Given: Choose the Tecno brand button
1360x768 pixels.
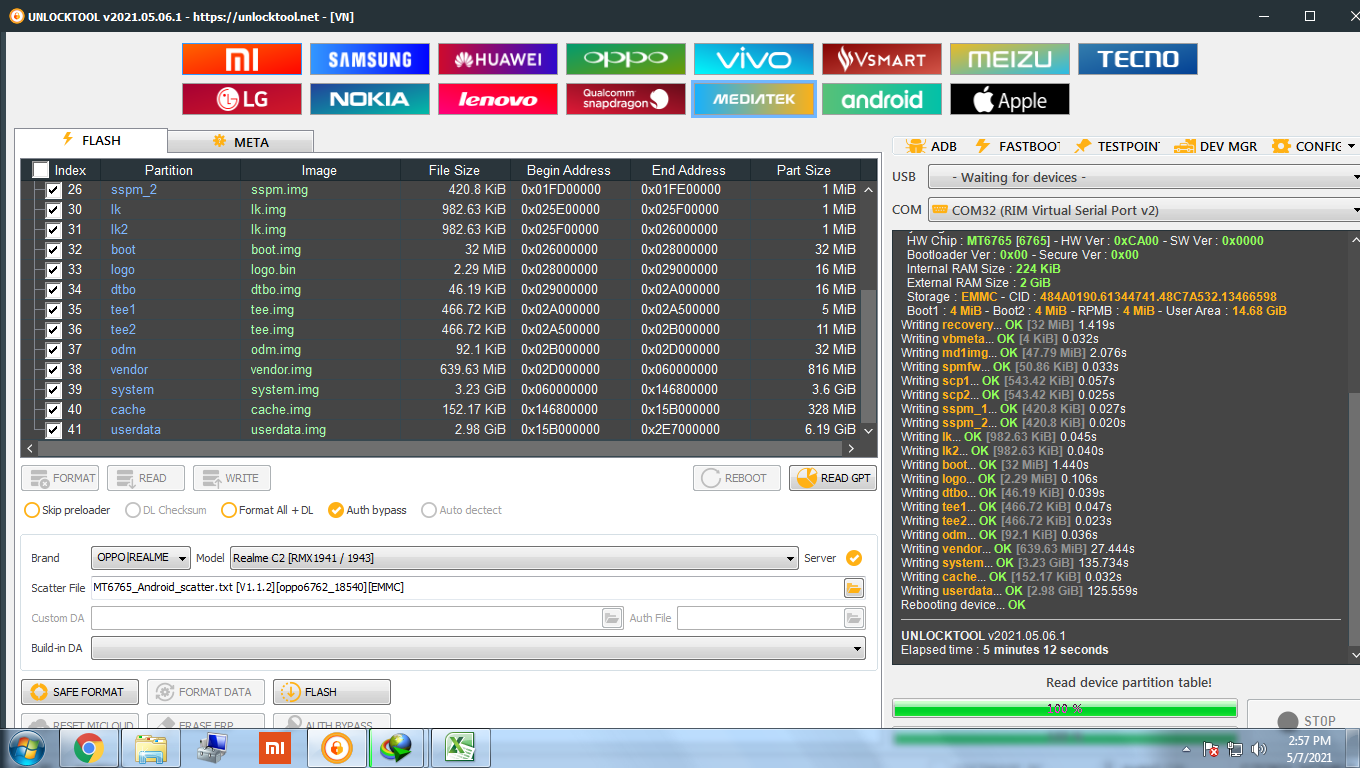Looking at the screenshot, I should tap(1138, 59).
